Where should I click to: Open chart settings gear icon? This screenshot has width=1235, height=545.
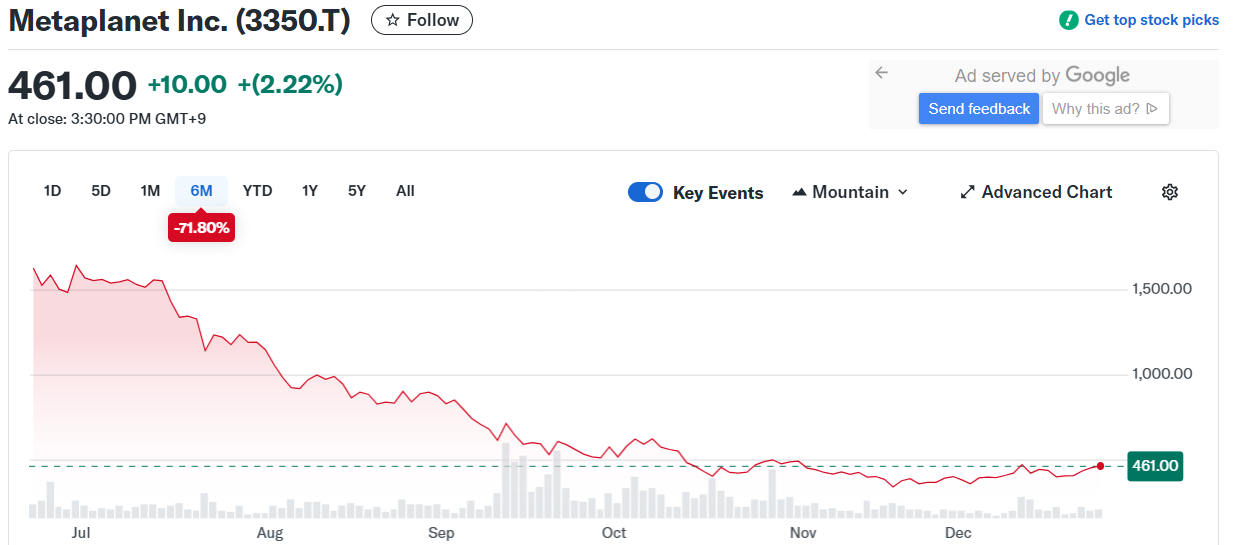[1170, 192]
